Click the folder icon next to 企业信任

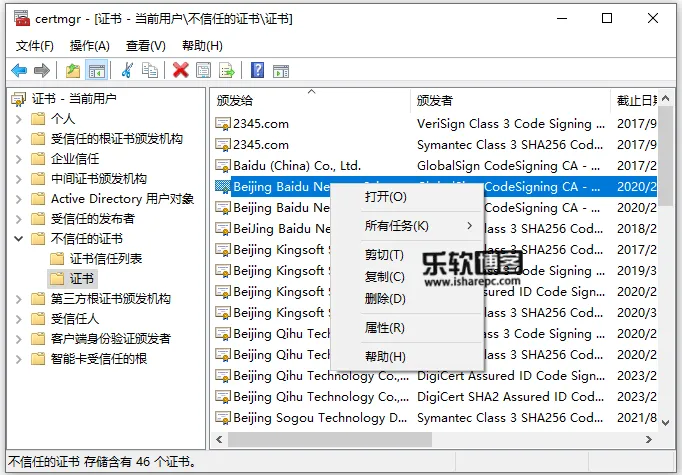38,159
